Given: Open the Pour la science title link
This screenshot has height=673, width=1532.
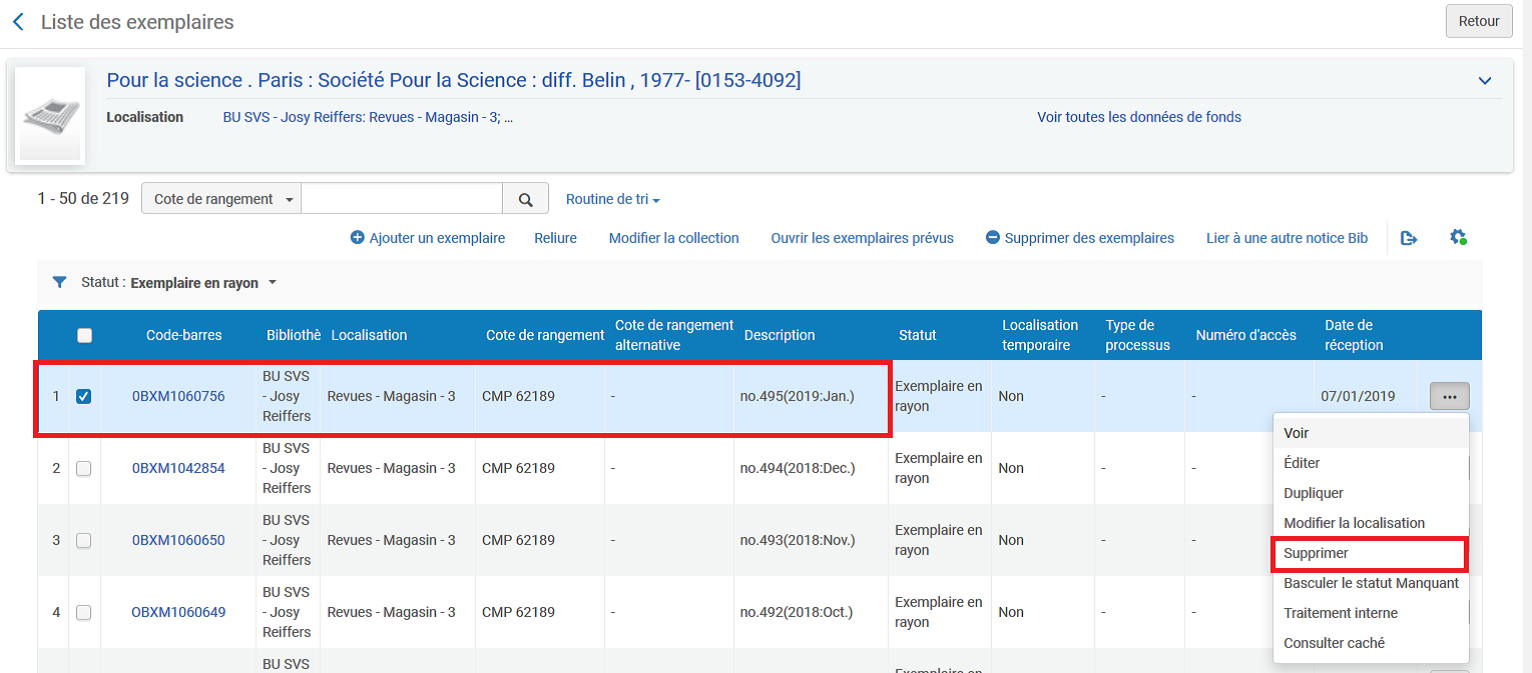Looking at the screenshot, I should click(454, 80).
